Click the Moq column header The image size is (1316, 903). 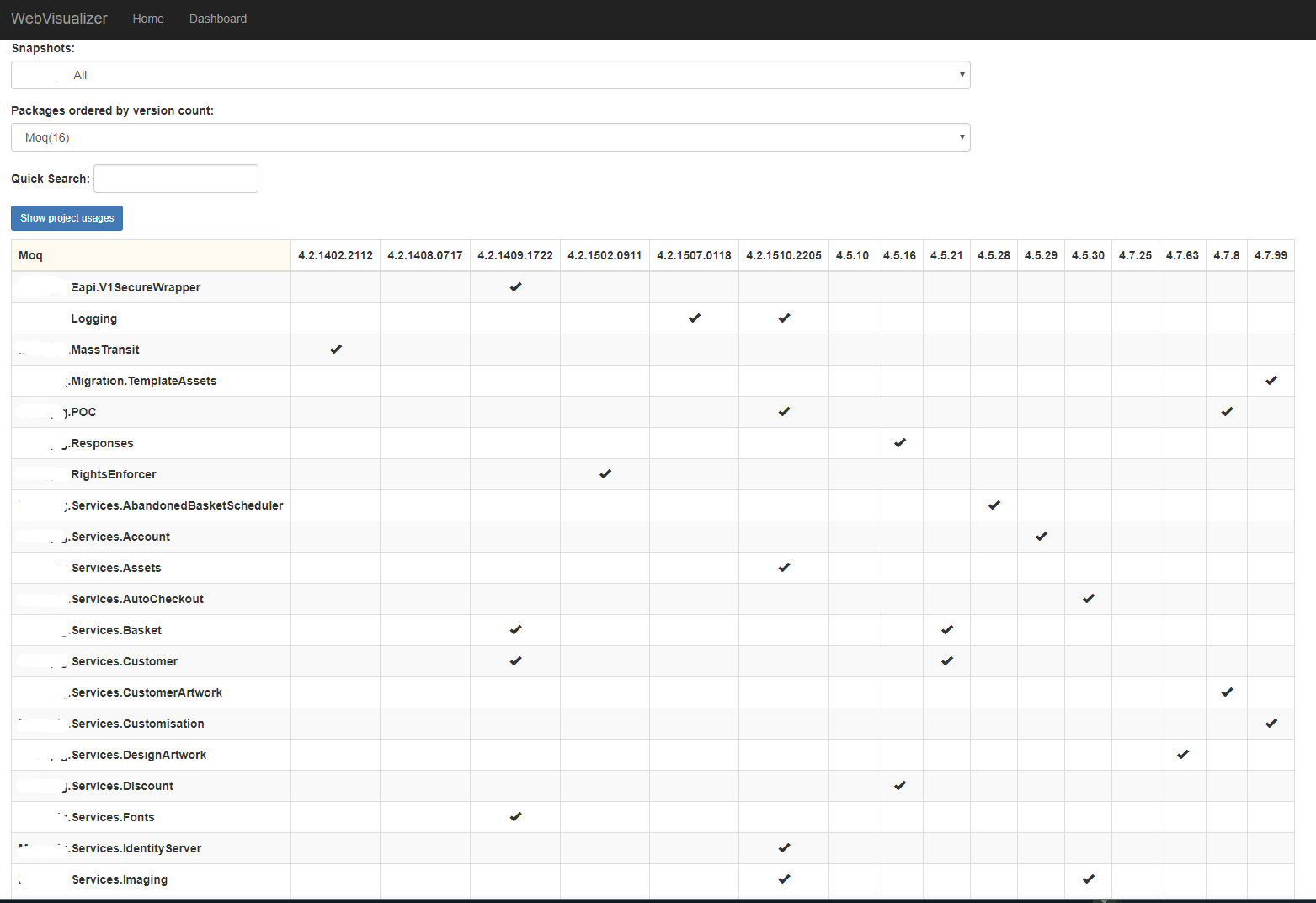31,255
